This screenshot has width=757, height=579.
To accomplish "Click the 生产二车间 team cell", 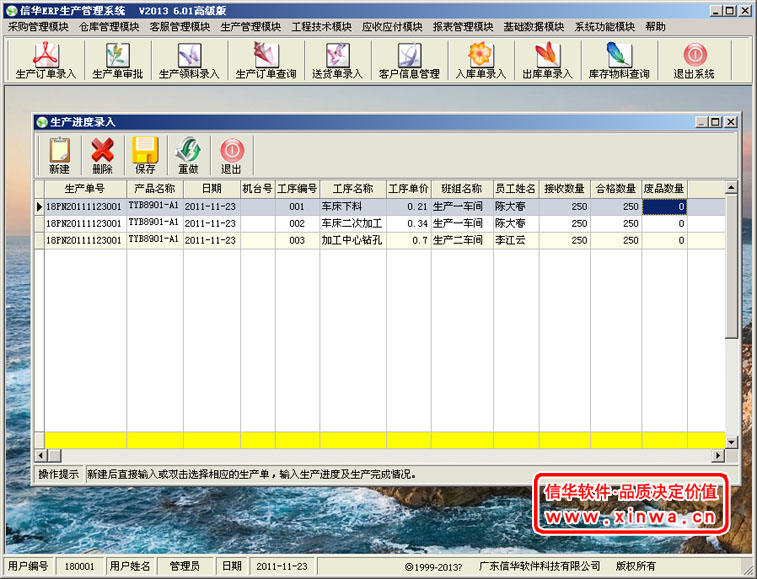I will click(x=462, y=240).
